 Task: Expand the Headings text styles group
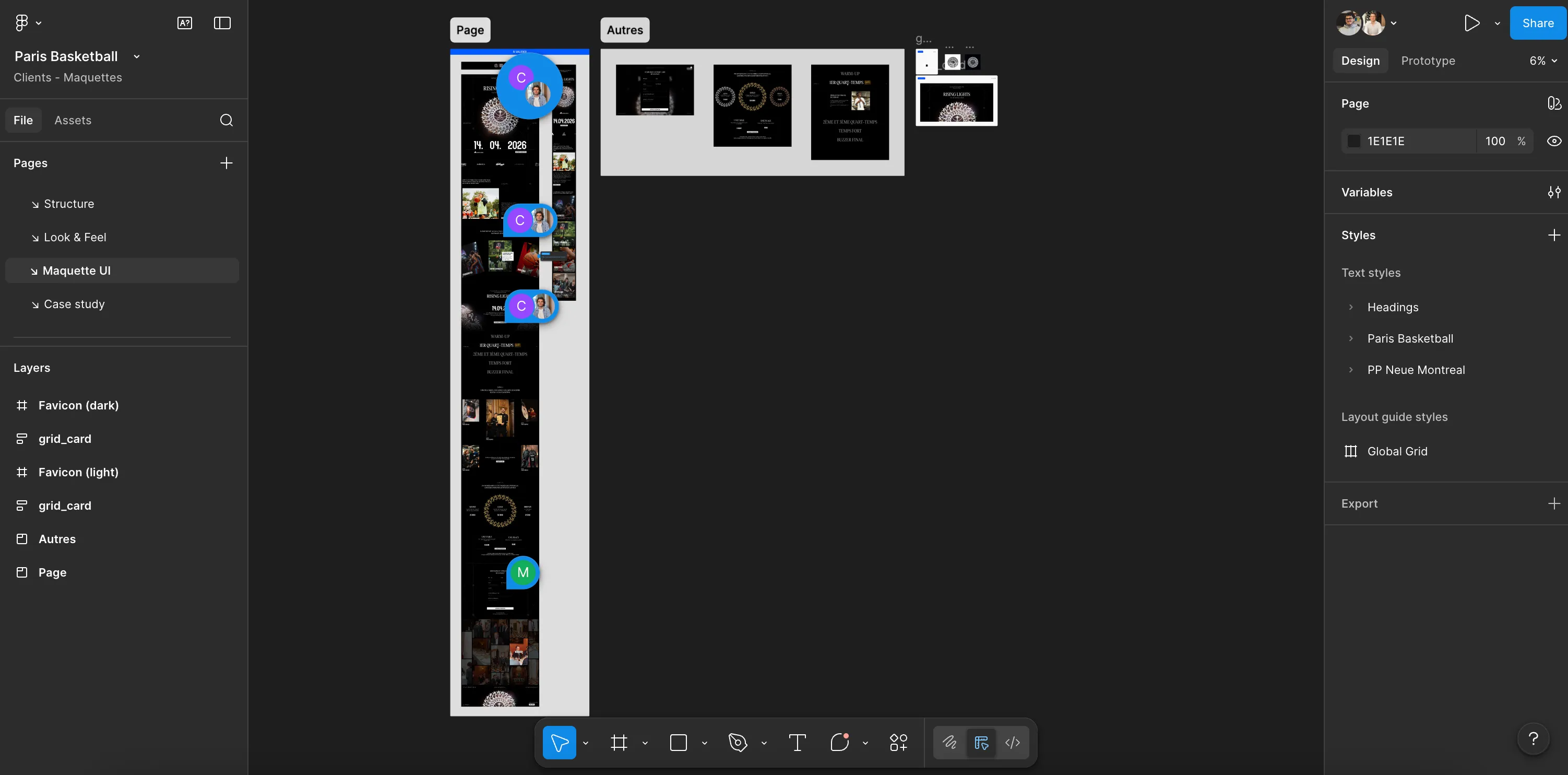tap(1351, 307)
